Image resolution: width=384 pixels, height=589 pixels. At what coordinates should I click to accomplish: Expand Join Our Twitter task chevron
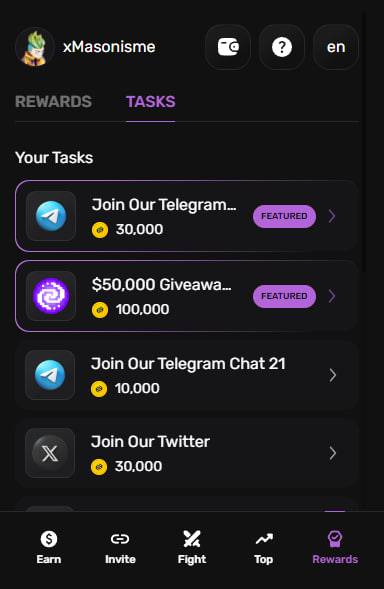pos(333,453)
